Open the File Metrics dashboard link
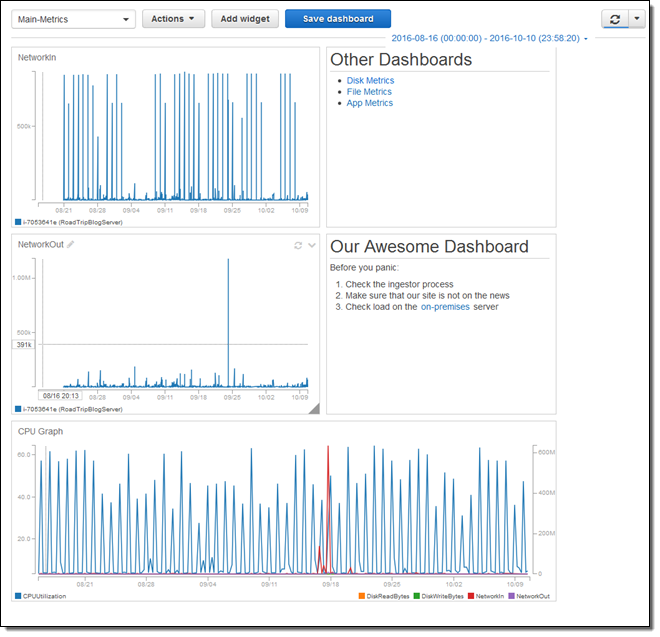The image size is (660, 637). click(369, 92)
